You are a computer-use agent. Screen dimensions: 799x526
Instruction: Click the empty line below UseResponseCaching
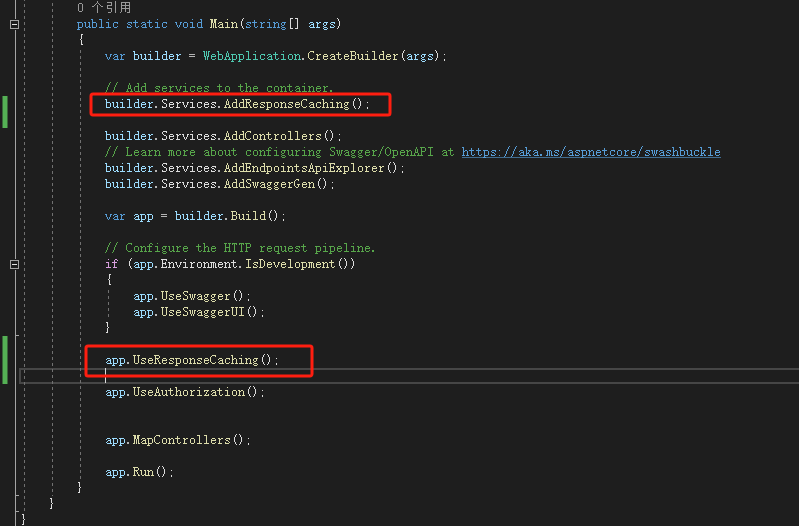pyautogui.click(x=300, y=376)
